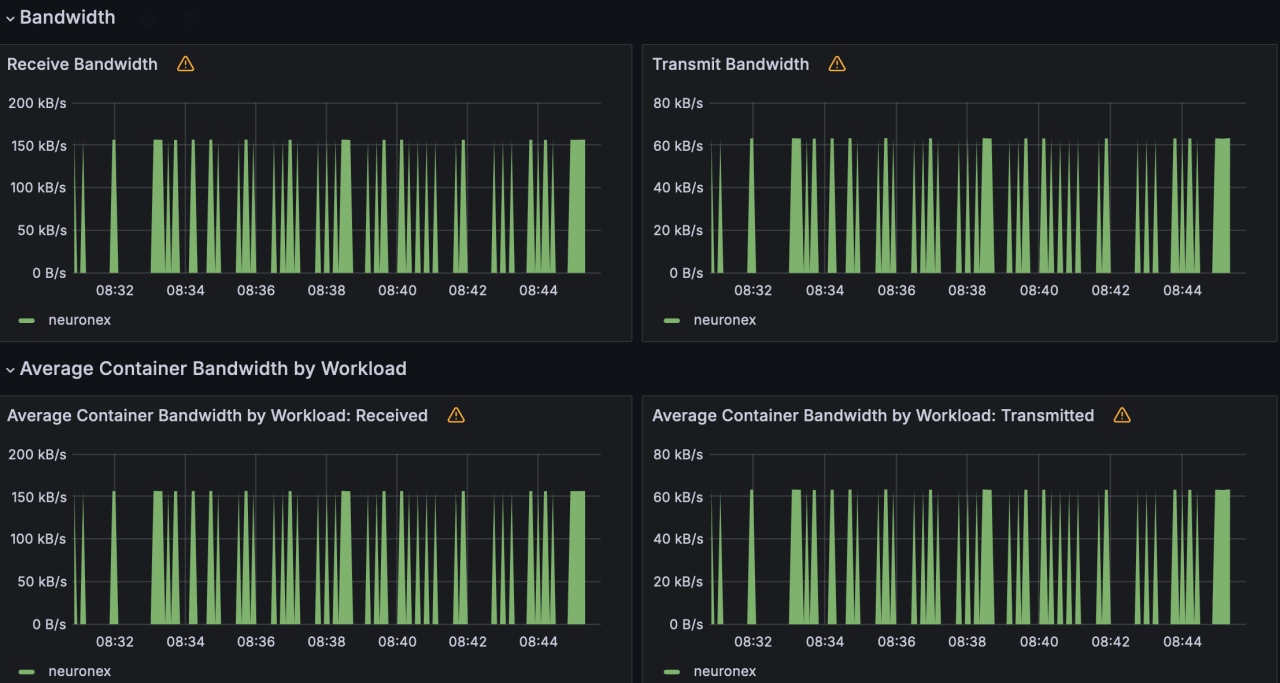Click green color swatch in Receive Bandwidth legend

27,320
